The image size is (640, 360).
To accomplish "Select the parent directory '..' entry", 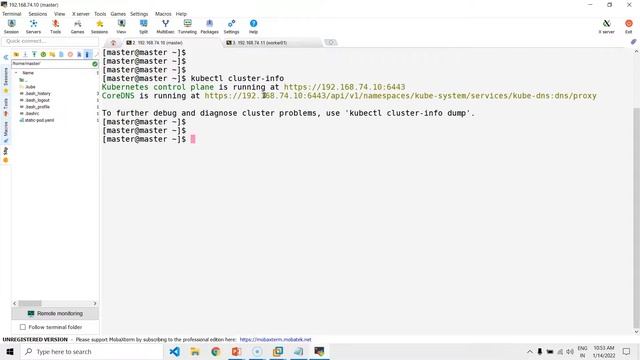I will (x=23, y=80).
